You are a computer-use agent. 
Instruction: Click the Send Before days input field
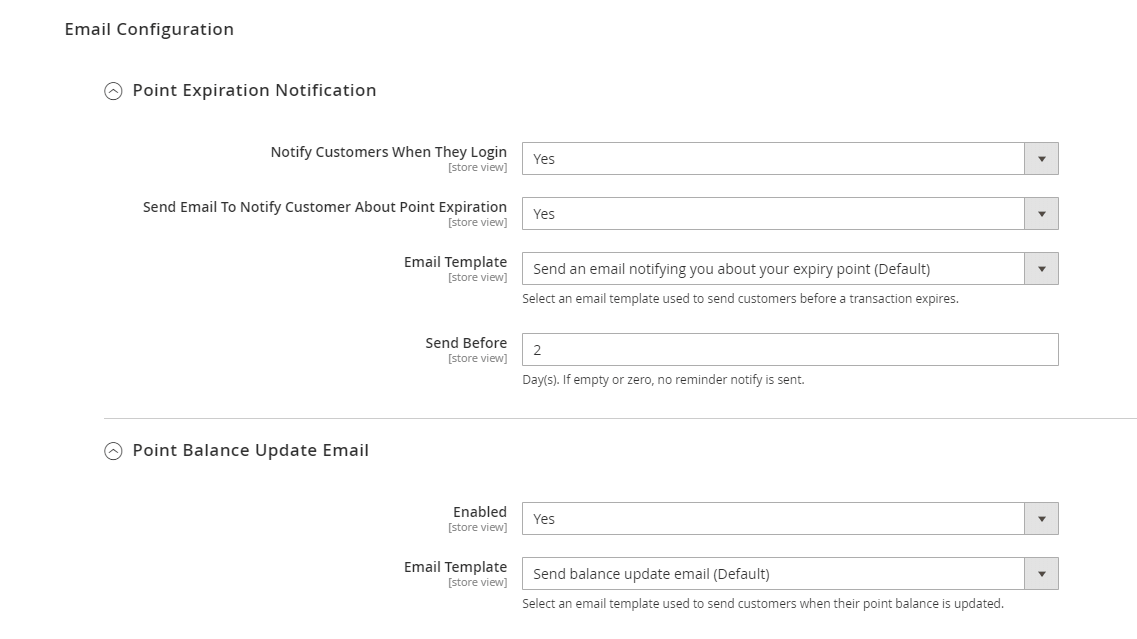click(x=789, y=350)
